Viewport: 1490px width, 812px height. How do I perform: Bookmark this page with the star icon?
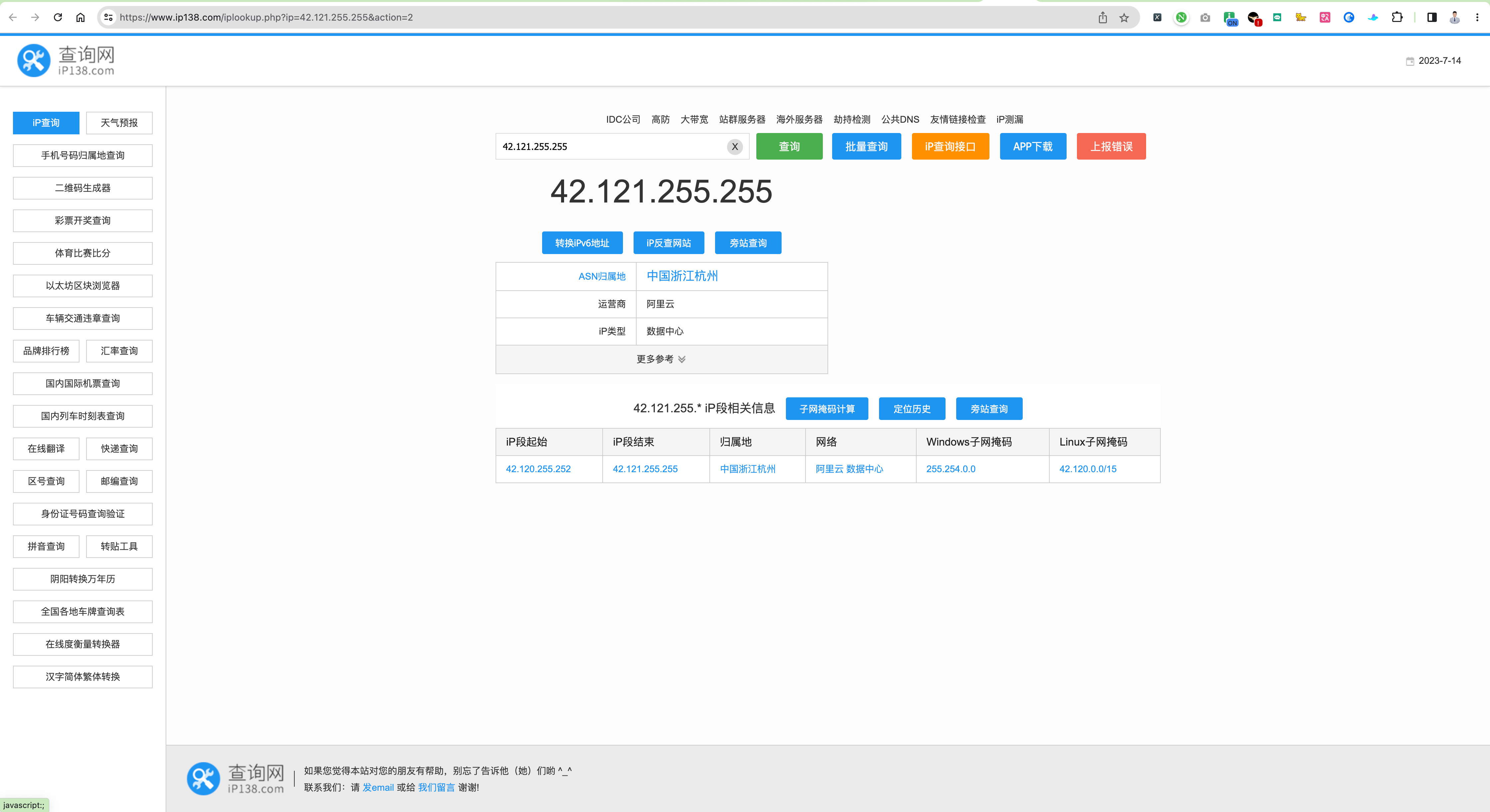coord(1124,17)
